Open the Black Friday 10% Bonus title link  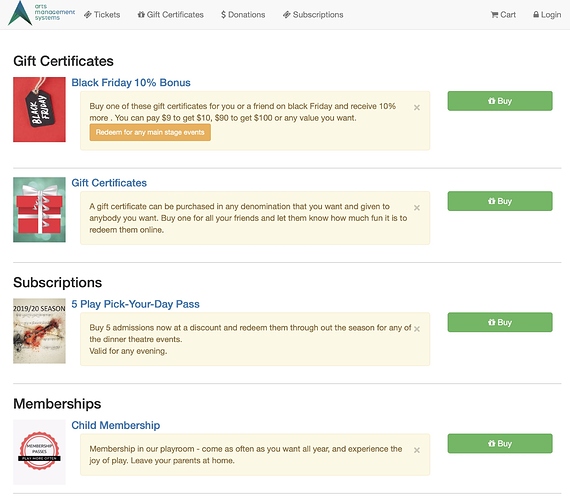[x=131, y=83]
